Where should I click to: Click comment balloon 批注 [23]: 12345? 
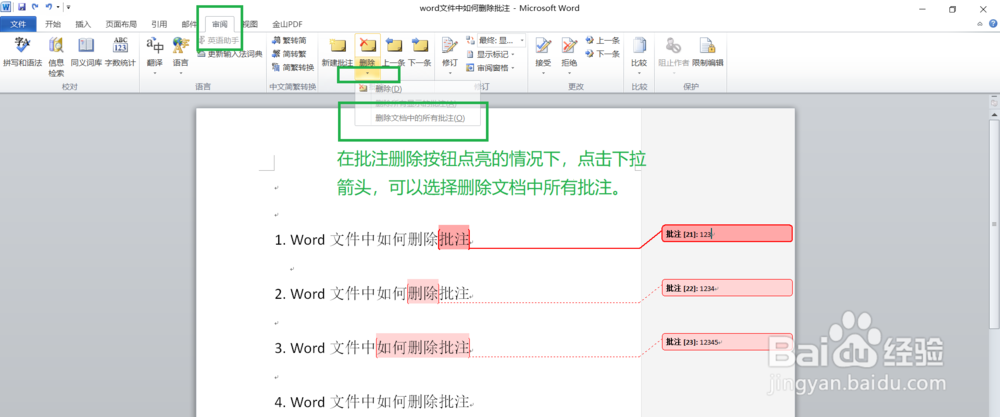click(727, 342)
